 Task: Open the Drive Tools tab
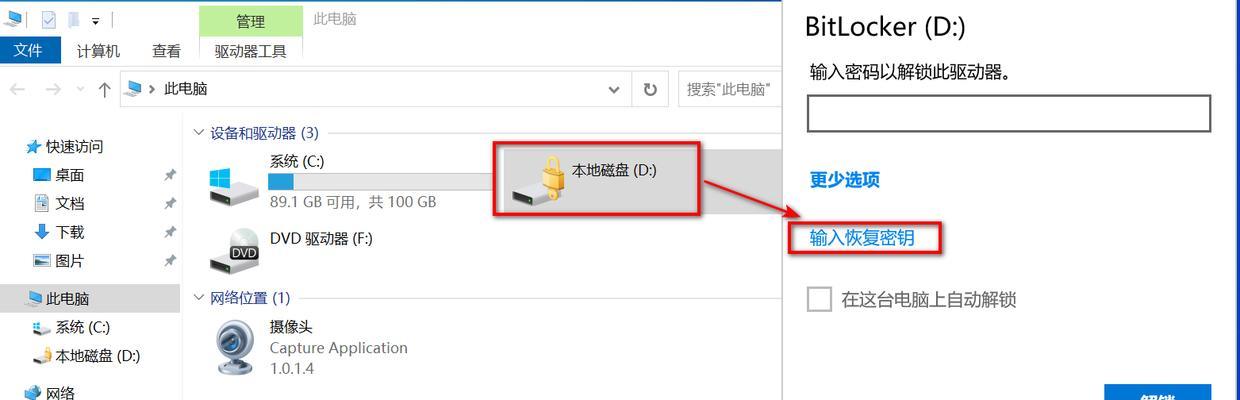coord(251,50)
